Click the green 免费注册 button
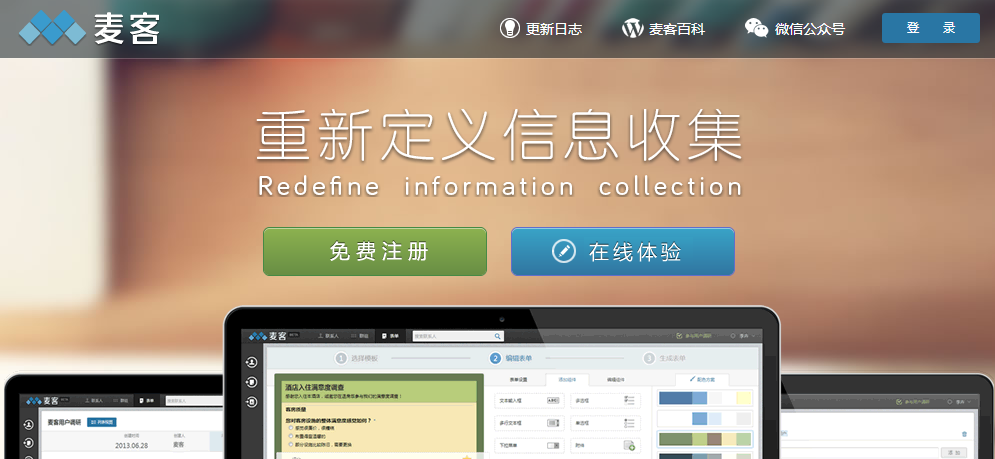Image resolution: width=995 pixels, height=459 pixels. coord(375,251)
